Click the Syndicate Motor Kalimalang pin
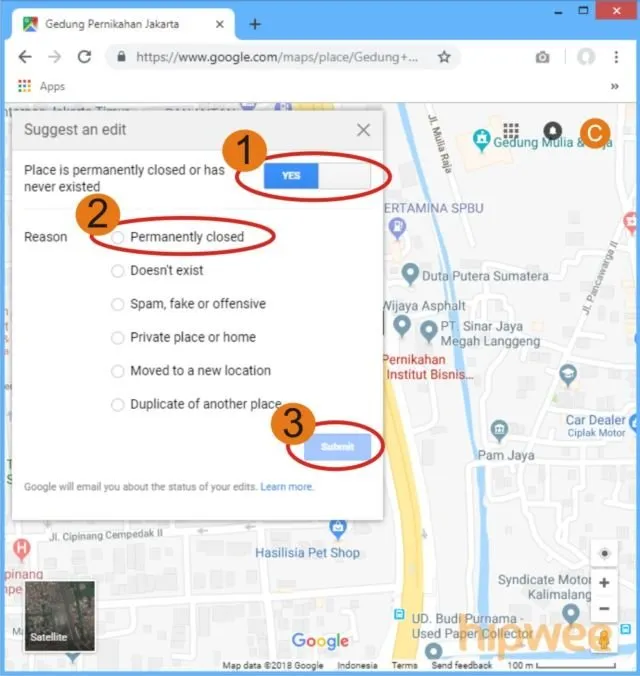Viewport: 640px width, 676px height. point(571,613)
